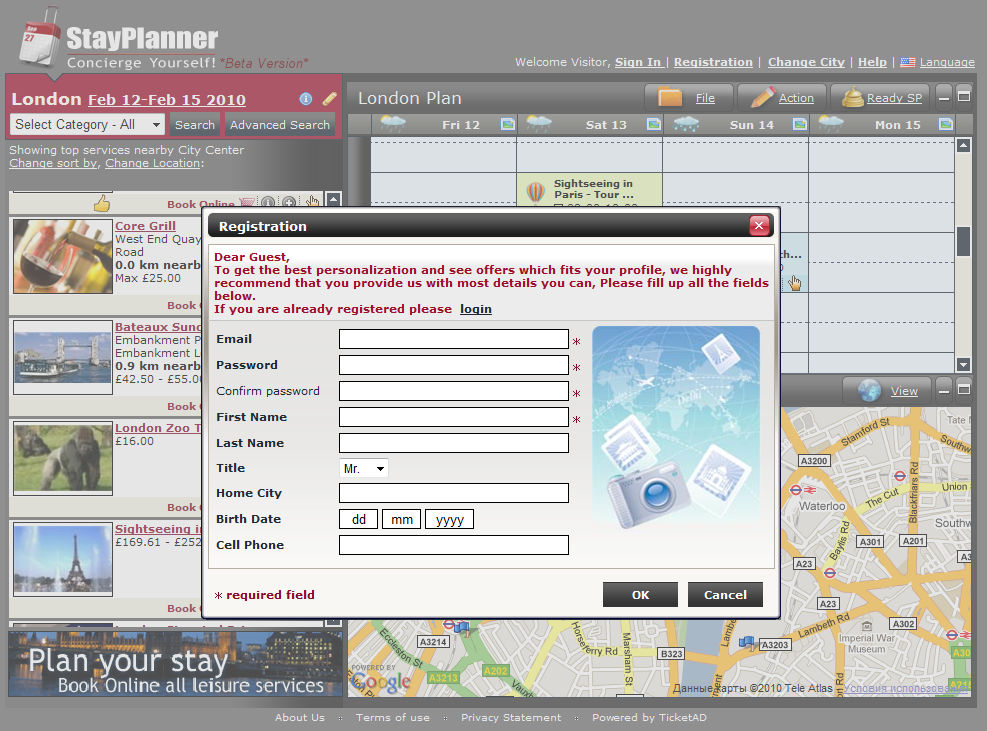Open the Ready SP menu

(x=881, y=98)
